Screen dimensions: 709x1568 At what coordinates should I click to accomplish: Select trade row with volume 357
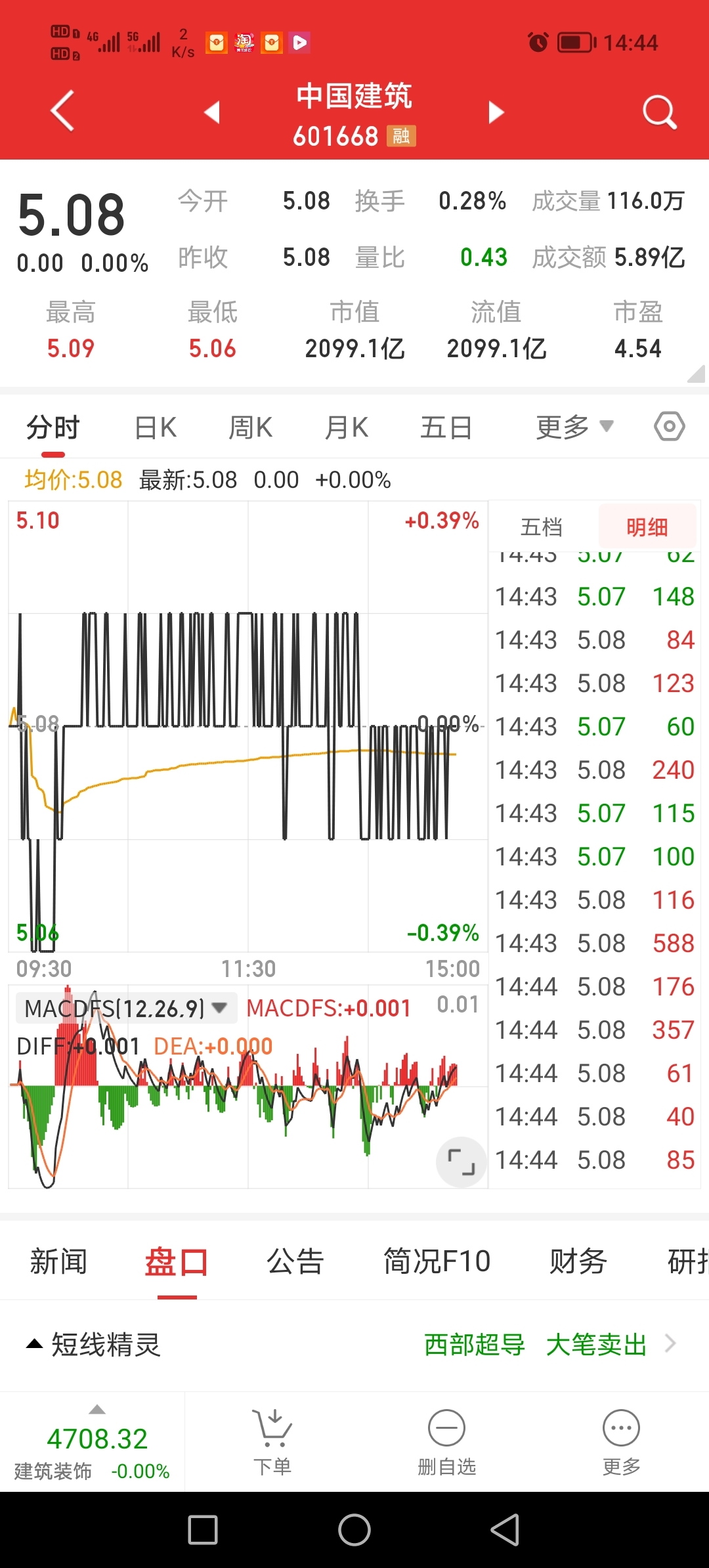point(595,1030)
